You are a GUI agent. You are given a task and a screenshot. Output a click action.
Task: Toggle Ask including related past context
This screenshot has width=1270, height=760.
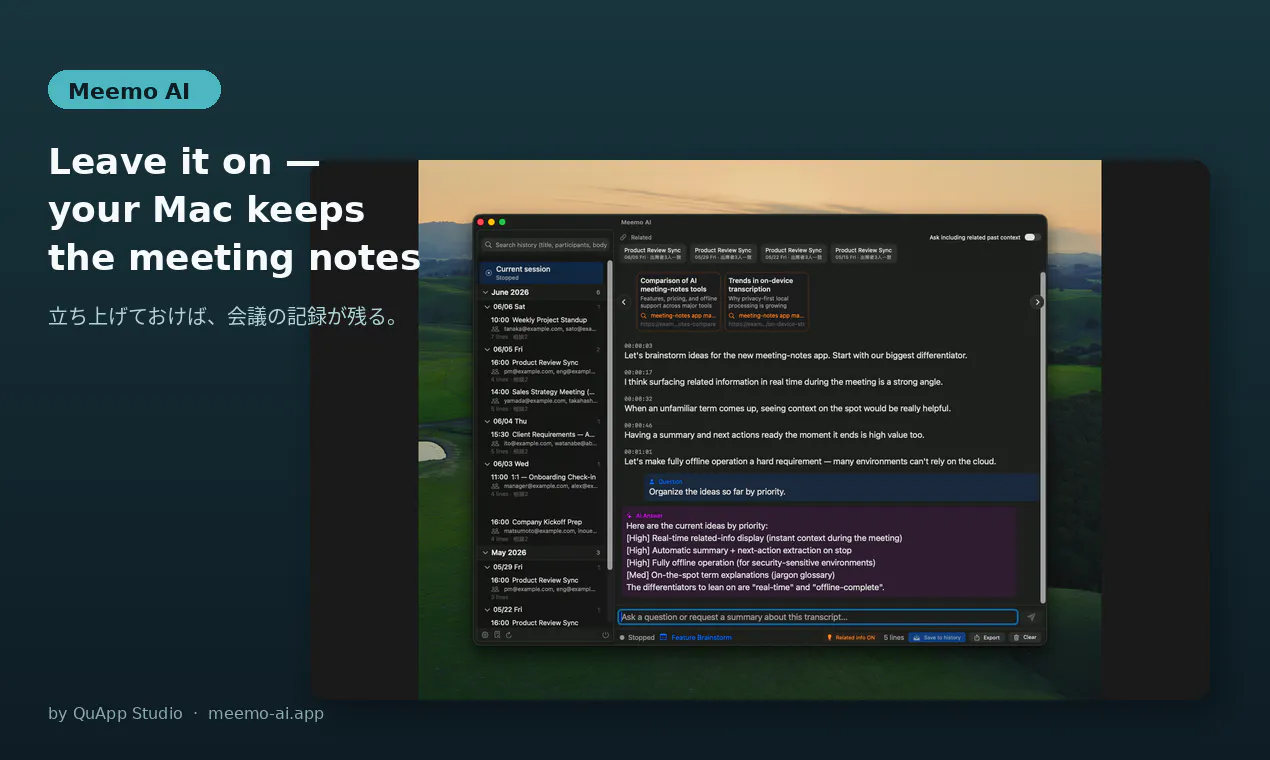click(1032, 237)
